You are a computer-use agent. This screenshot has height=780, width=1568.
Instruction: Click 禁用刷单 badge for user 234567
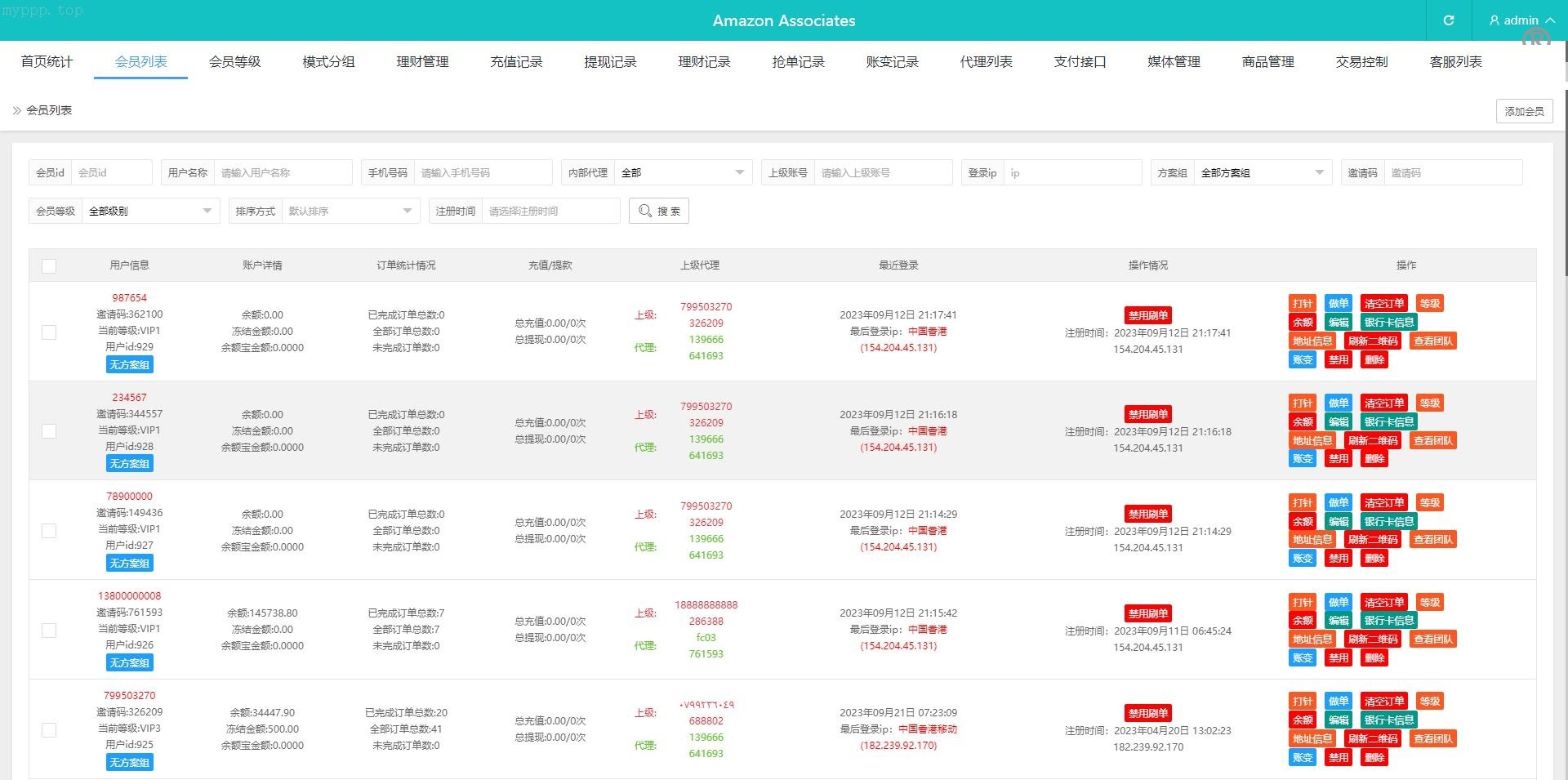1147,414
